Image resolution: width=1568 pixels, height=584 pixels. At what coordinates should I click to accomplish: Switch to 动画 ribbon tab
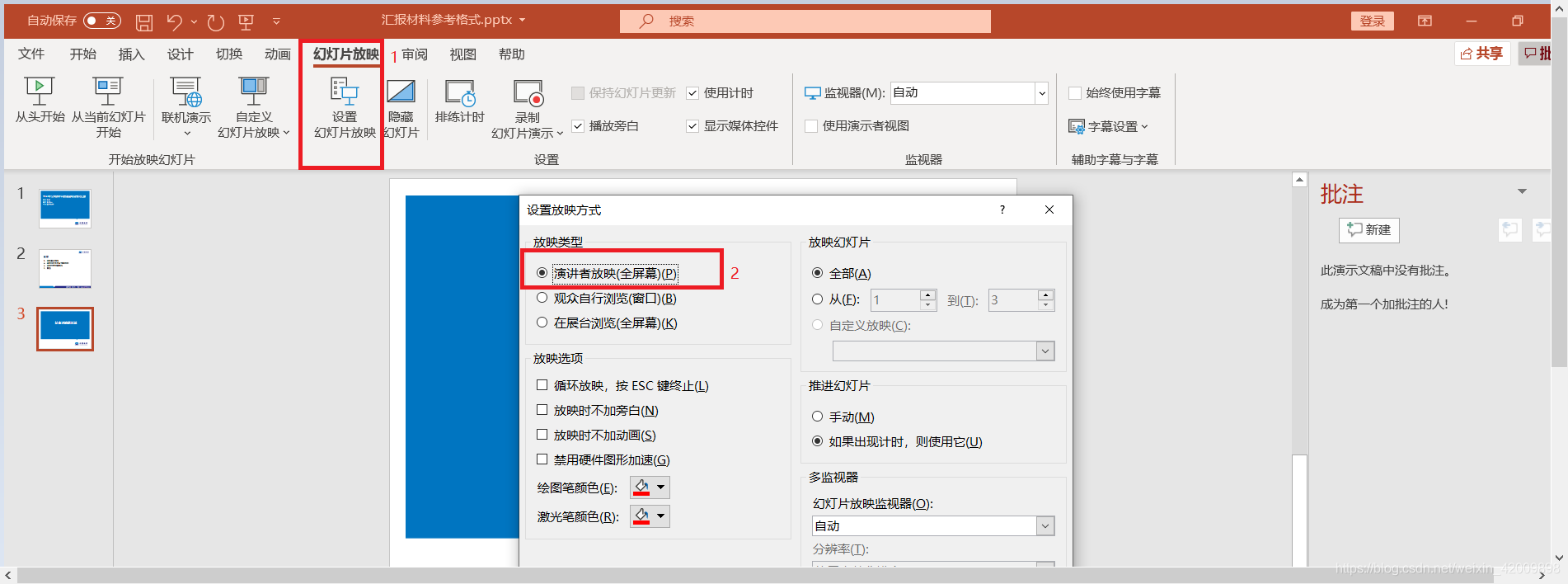pyautogui.click(x=277, y=54)
